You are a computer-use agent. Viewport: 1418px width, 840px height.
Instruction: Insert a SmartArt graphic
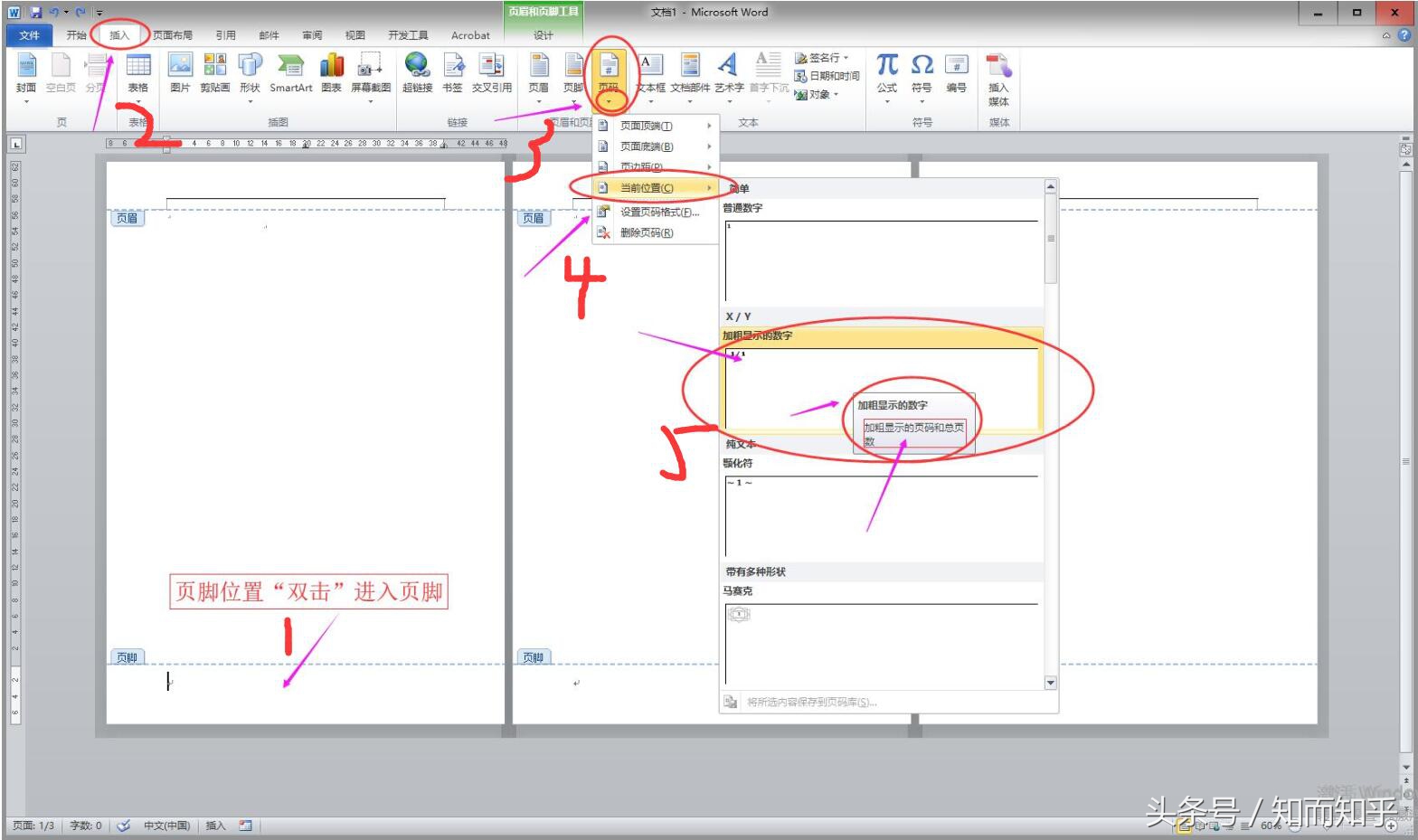pos(290,74)
